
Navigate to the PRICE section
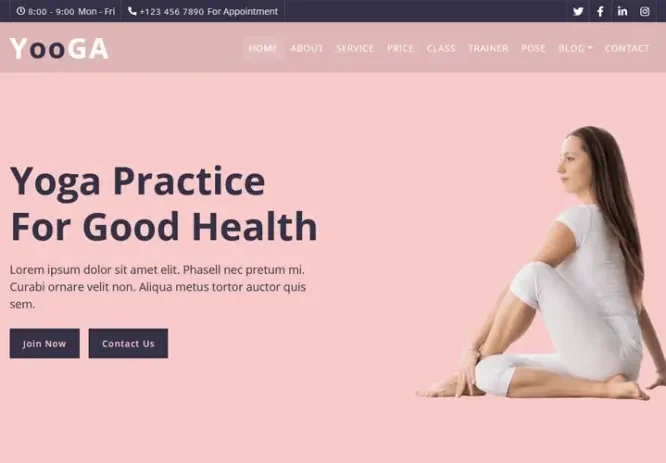coord(400,48)
